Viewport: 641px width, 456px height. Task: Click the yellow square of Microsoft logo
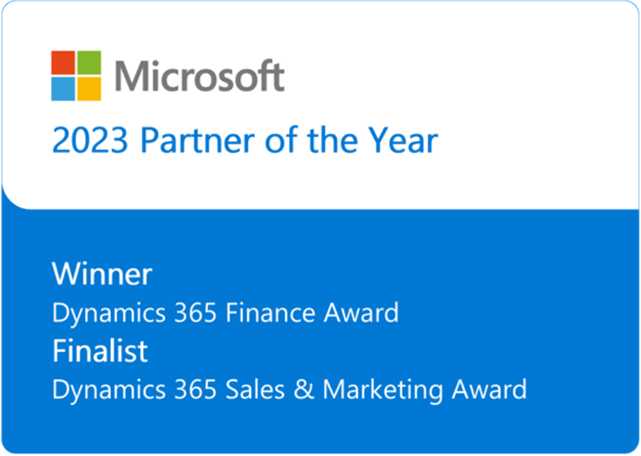coord(89,89)
